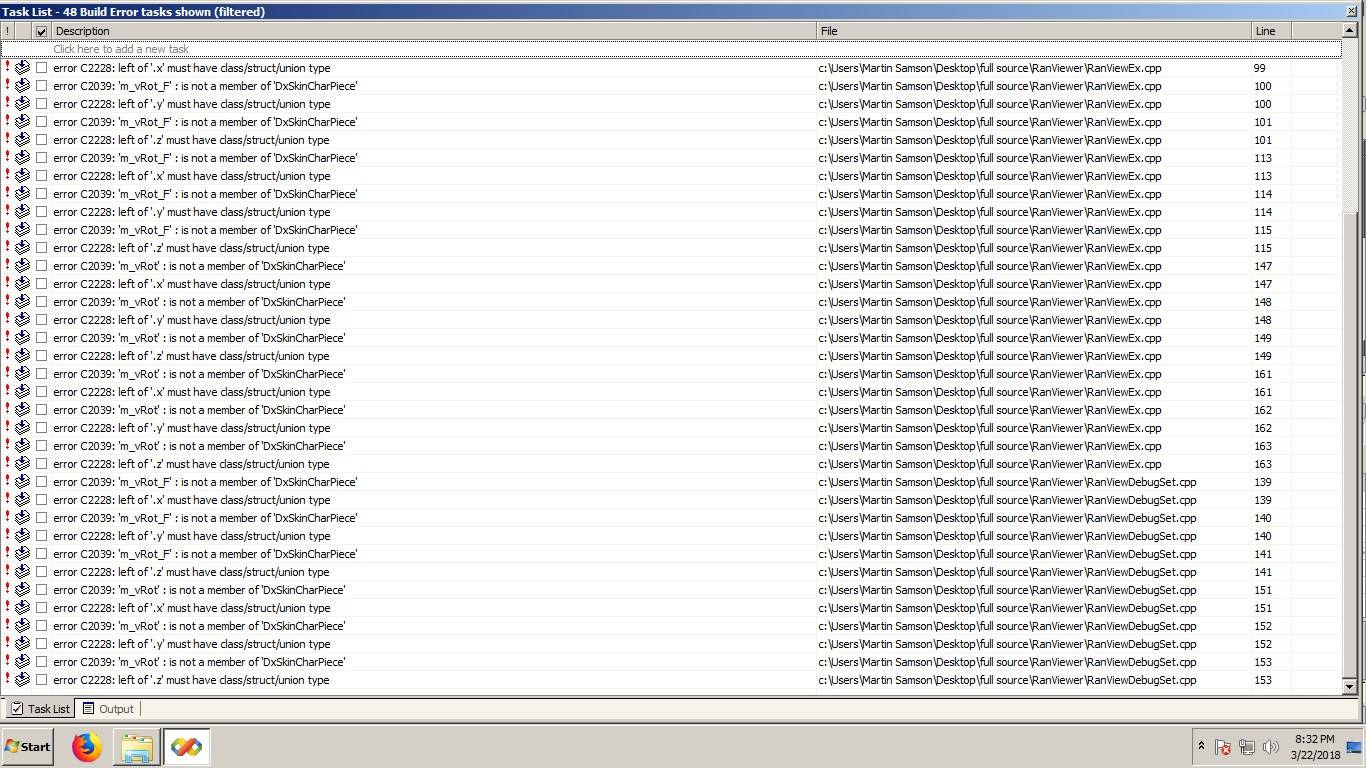Check the box for C2039 line 141 task
1366x768 pixels.
(x=41, y=554)
